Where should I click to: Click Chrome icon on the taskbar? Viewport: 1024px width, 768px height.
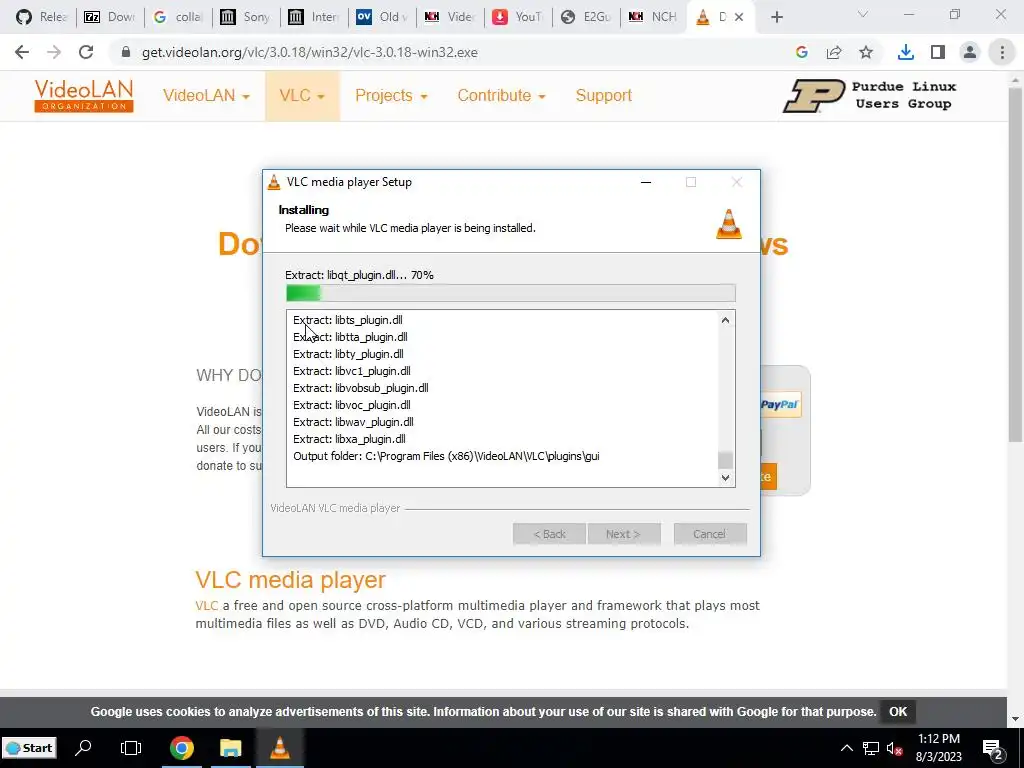pos(182,748)
